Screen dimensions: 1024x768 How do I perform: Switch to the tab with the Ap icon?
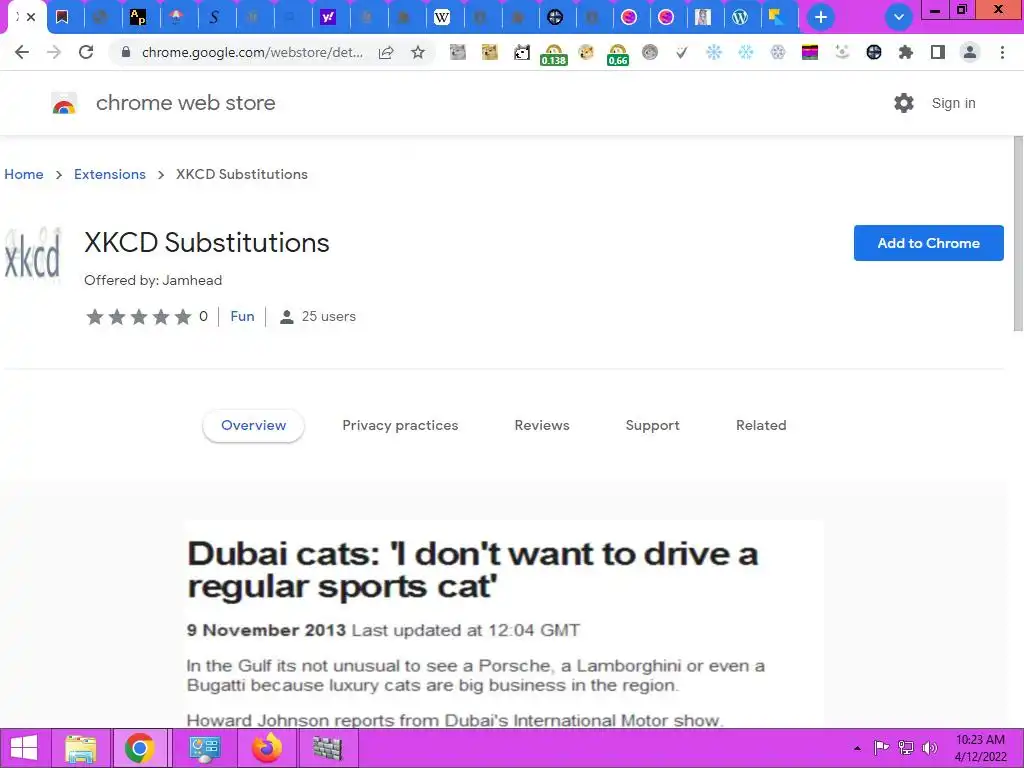click(138, 17)
